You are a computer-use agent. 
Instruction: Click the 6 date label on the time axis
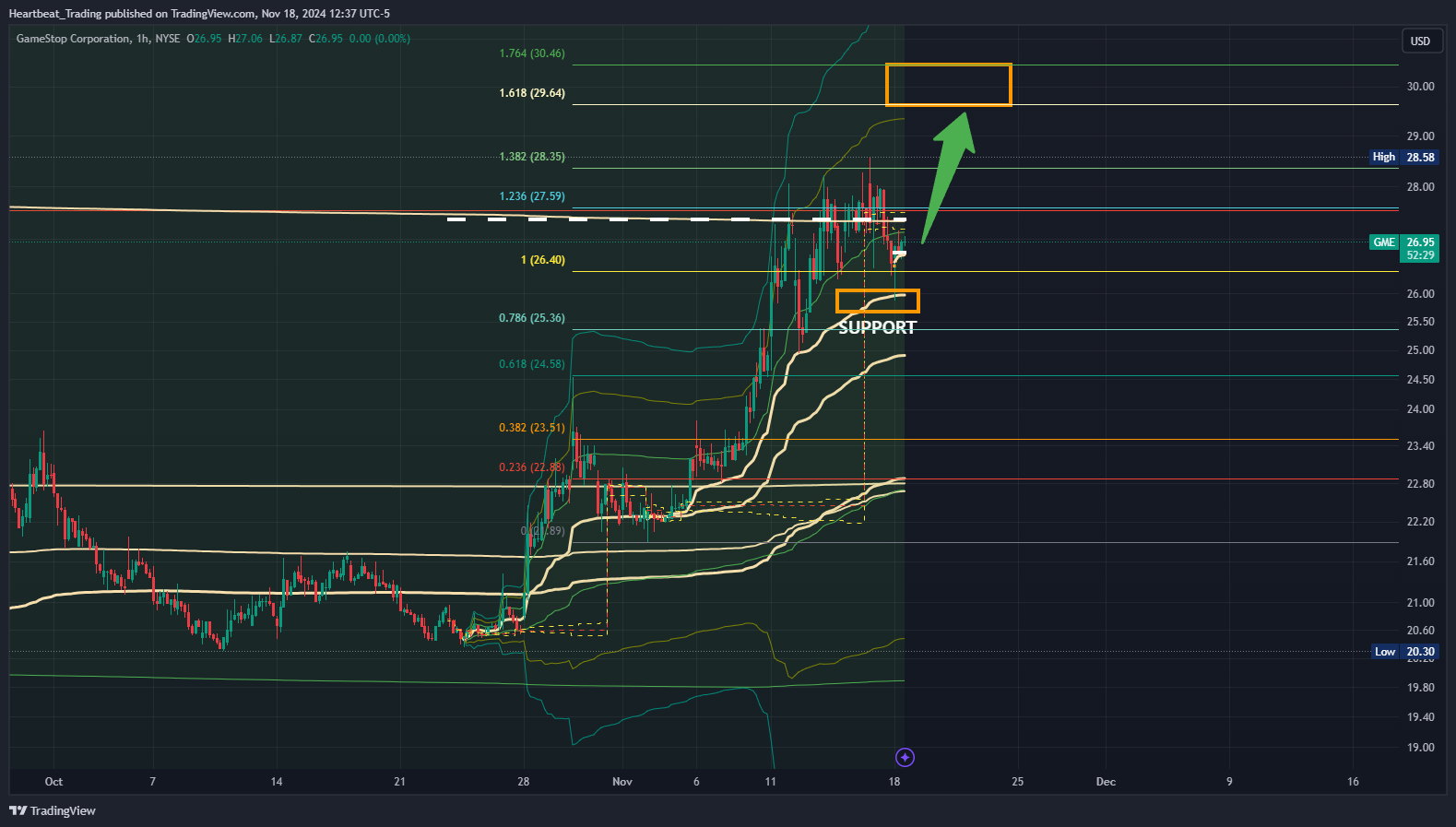coord(696,782)
